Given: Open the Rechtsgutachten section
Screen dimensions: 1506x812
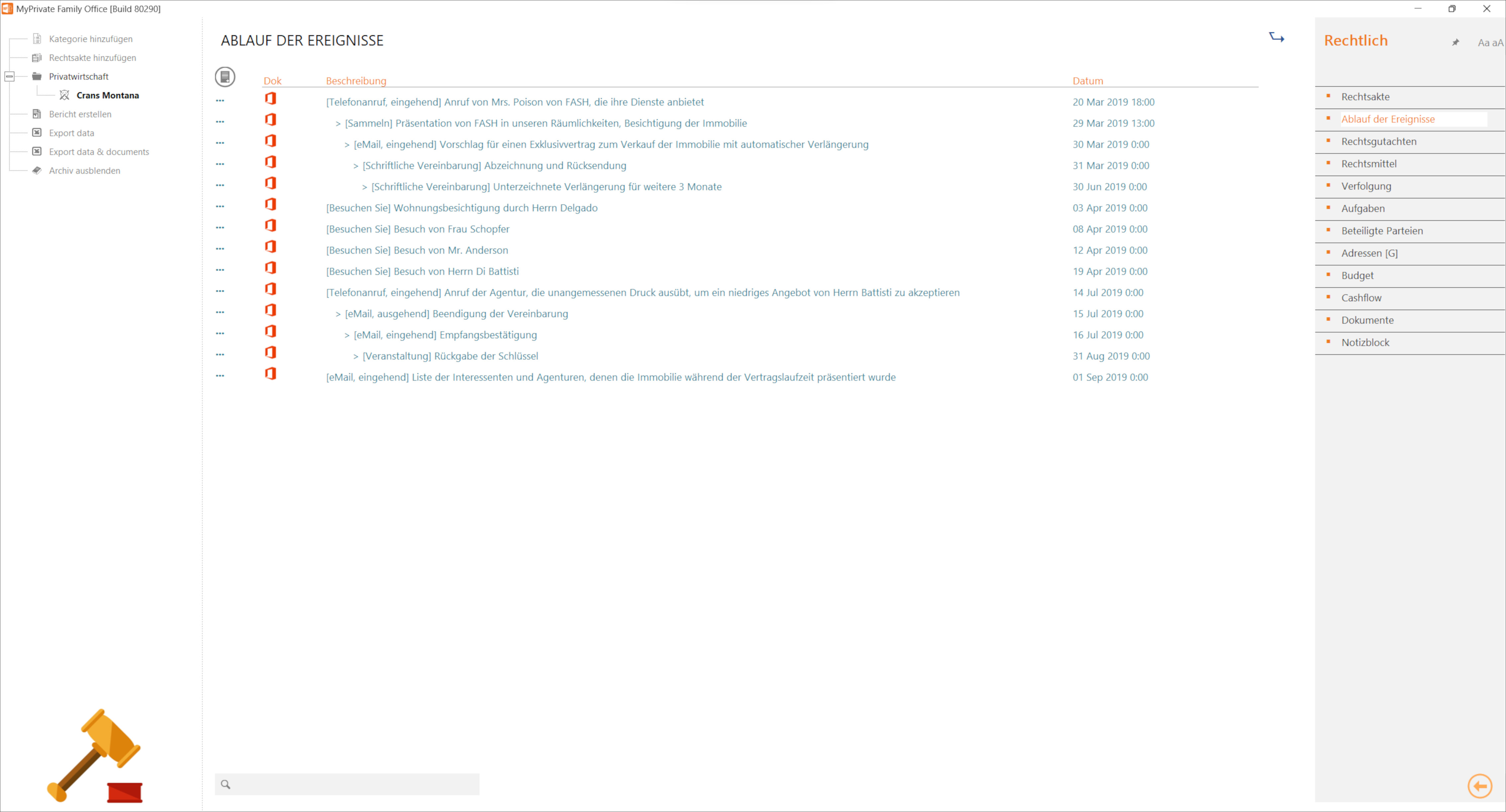Looking at the screenshot, I should 1378,142.
